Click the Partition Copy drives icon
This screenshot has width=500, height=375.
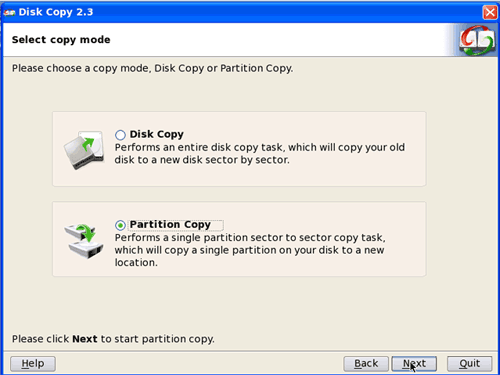[84, 242]
